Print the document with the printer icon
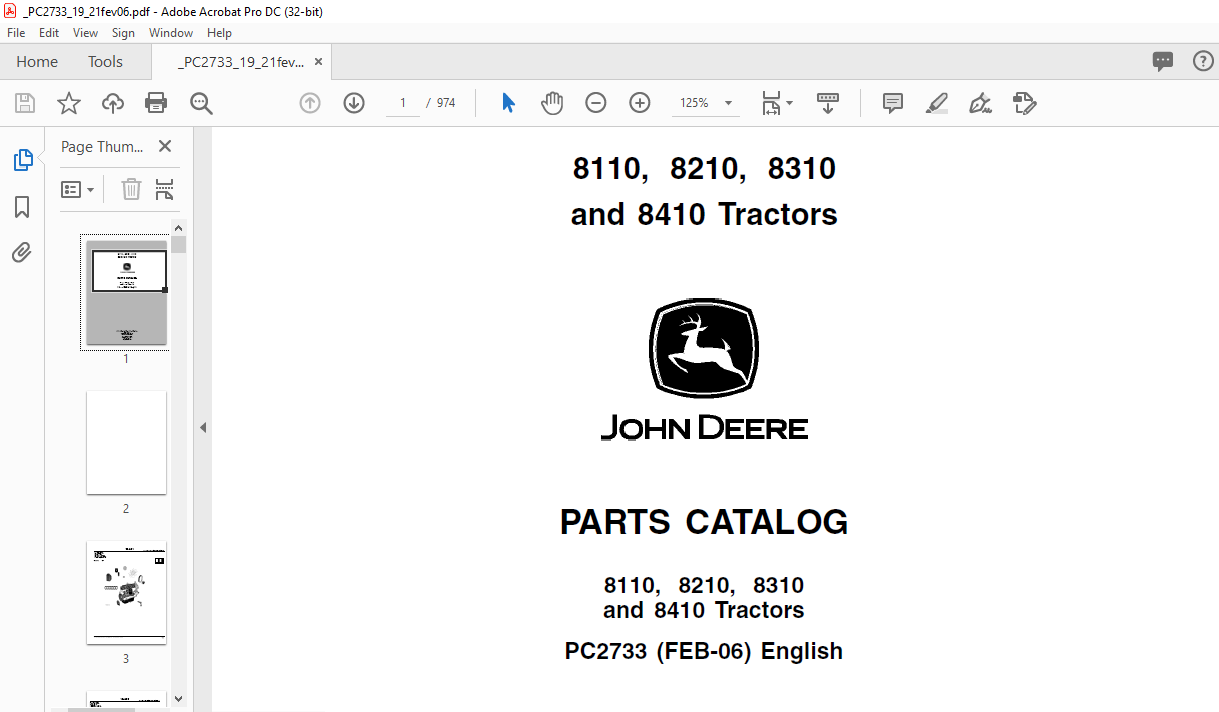The image size is (1219, 712). [x=156, y=103]
